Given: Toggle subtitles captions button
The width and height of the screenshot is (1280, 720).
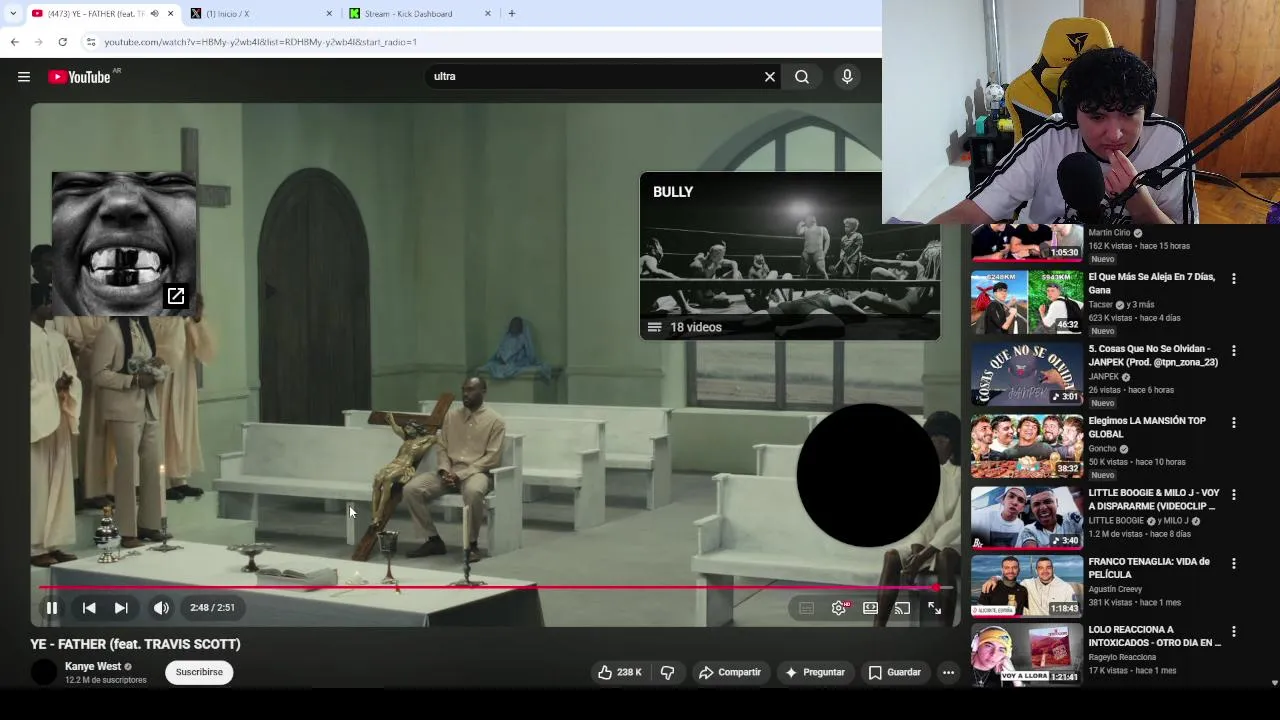Looking at the screenshot, I should pos(806,608).
